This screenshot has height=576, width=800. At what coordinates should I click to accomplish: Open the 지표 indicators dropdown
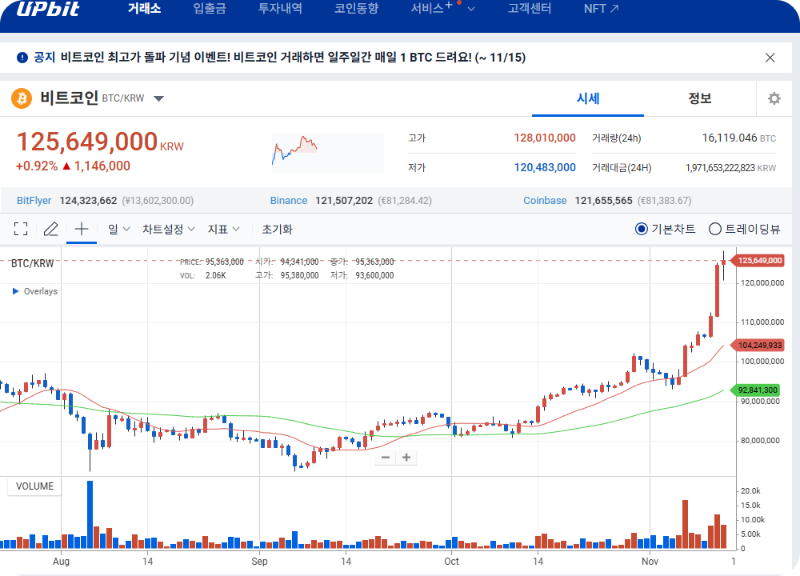click(220, 229)
